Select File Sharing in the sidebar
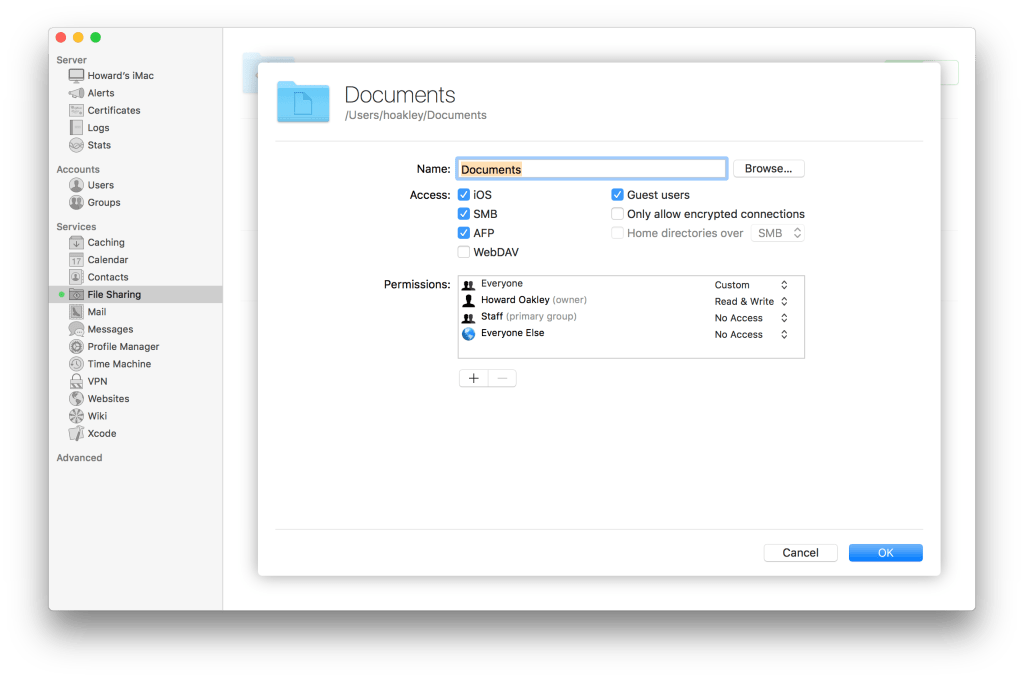 113,295
